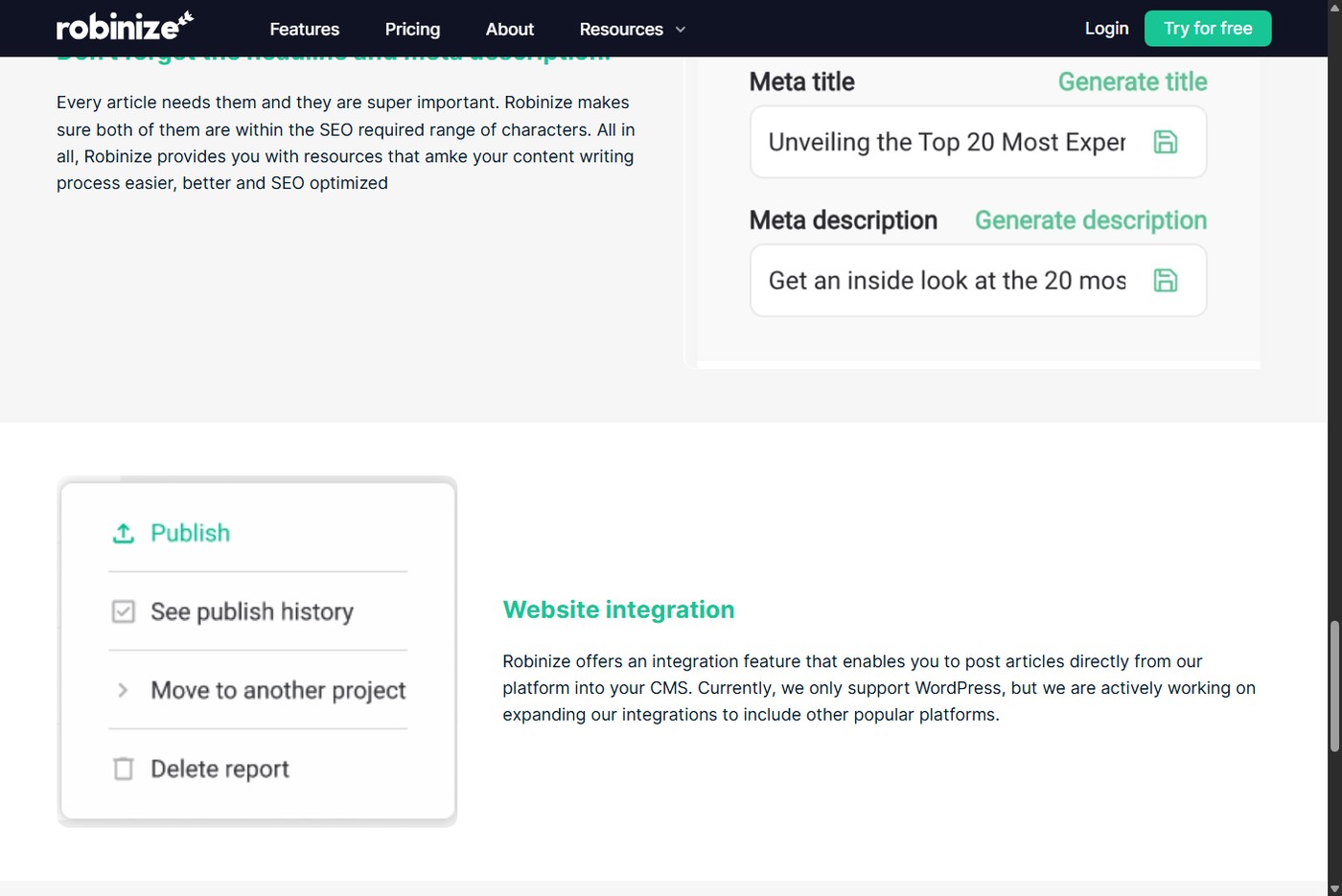Image resolution: width=1342 pixels, height=896 pixels.
Task: Click the scrollbar up arrow
Action: [x=1334, y=7]
